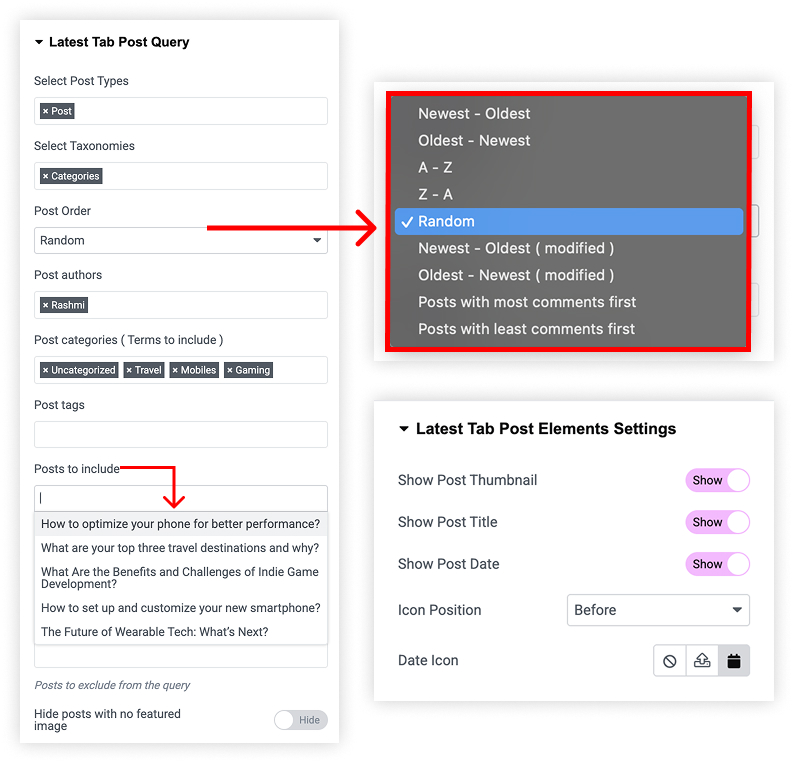This screenshot has width=794, height=763.
Task: Click the upload SVG icon for Date Icon
Action: 702,661
